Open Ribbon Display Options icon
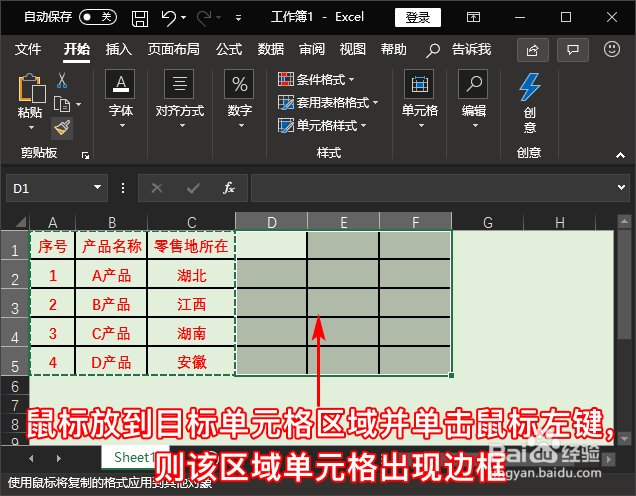 [x=473, y=17]
